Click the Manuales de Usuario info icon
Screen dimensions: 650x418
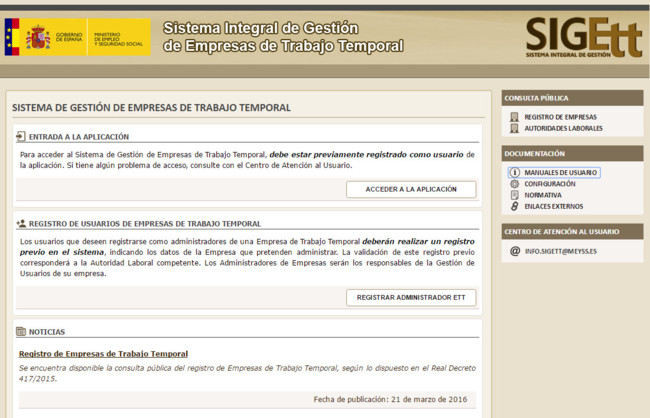point(514,173)
